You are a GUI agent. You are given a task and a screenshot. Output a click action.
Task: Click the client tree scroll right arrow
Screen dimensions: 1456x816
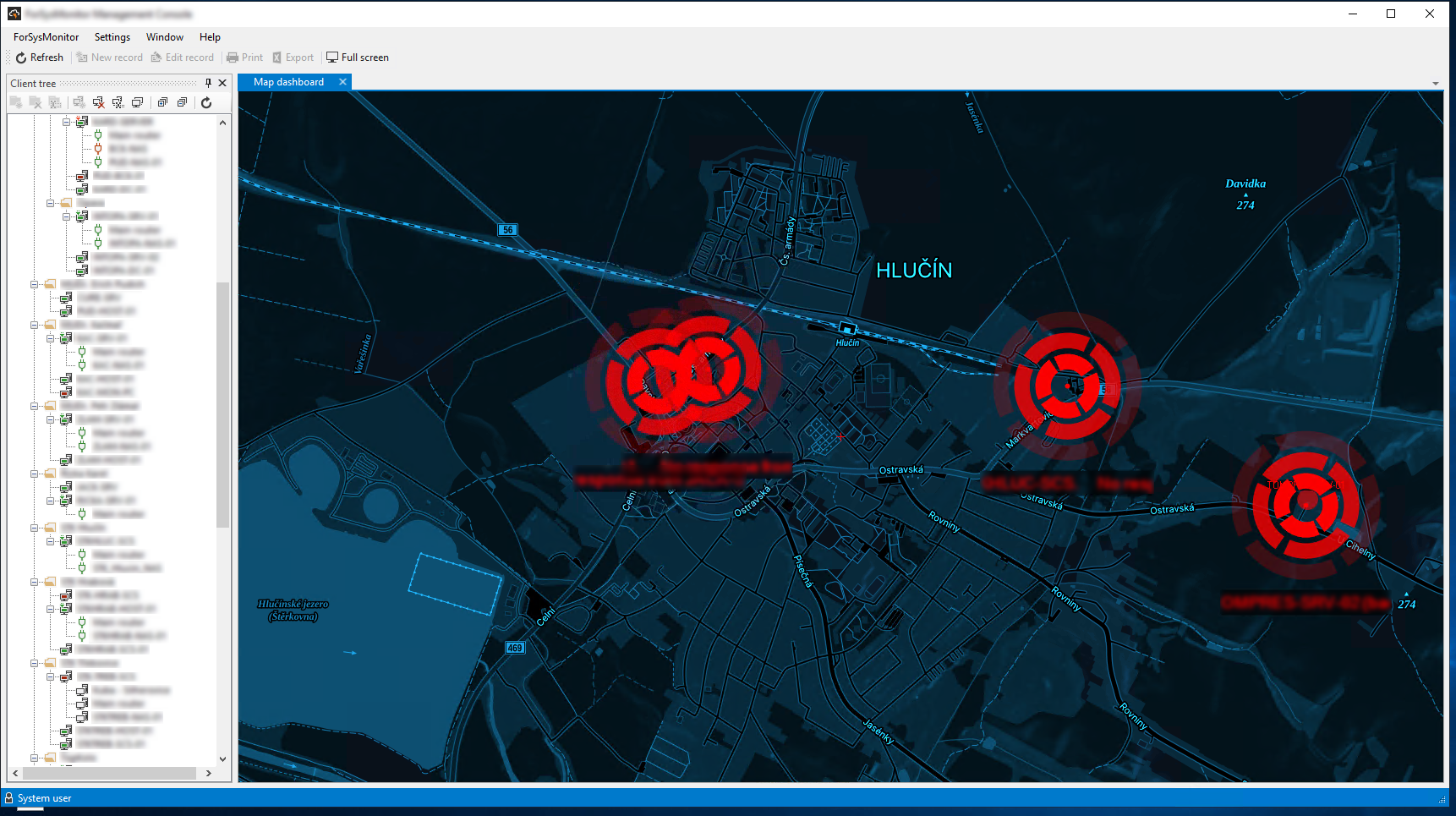[208, 773]
